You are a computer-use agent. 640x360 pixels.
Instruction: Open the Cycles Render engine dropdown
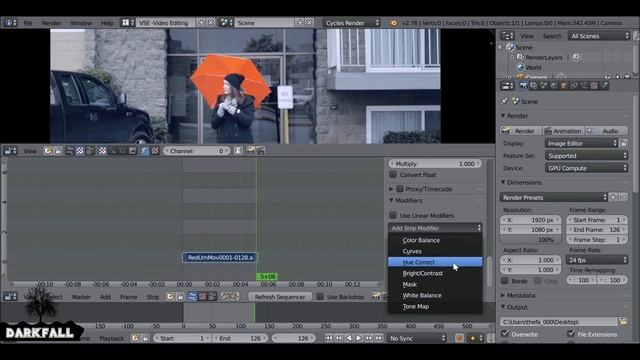(352, 23)
